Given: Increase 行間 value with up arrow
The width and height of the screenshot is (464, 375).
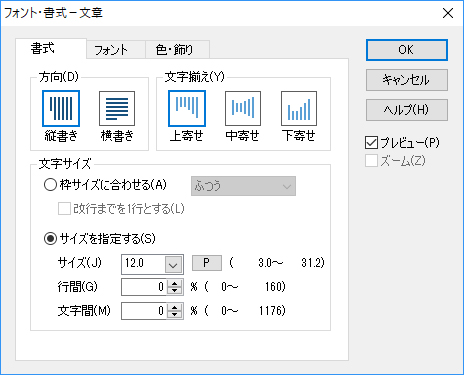Looking at the screenshot, I should point(174,283).
